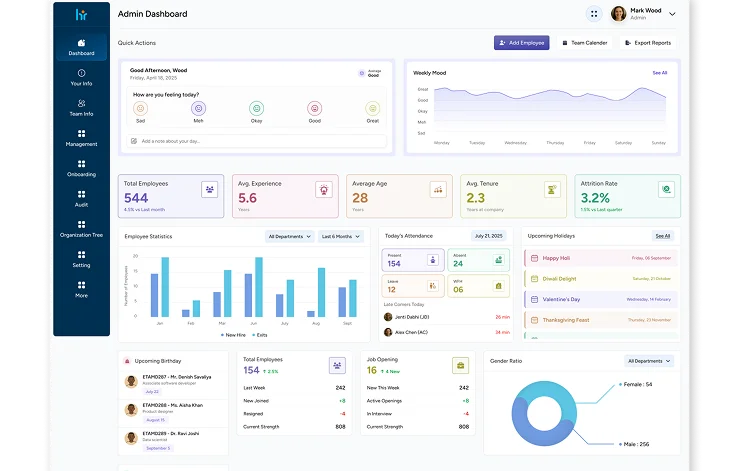739x471 pixels.
Task: Open All Departments dropdown in Employee Statistics
Action: coord(289,236)
